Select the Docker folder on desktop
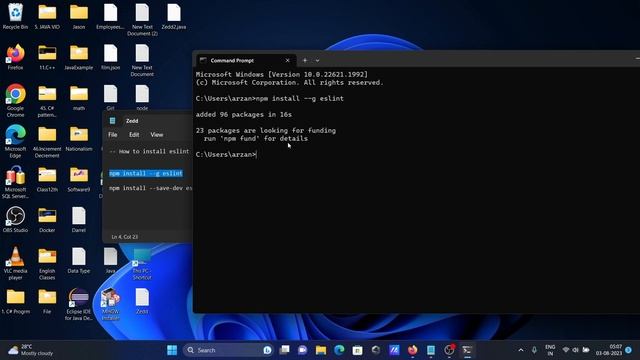 pos(47,220)
